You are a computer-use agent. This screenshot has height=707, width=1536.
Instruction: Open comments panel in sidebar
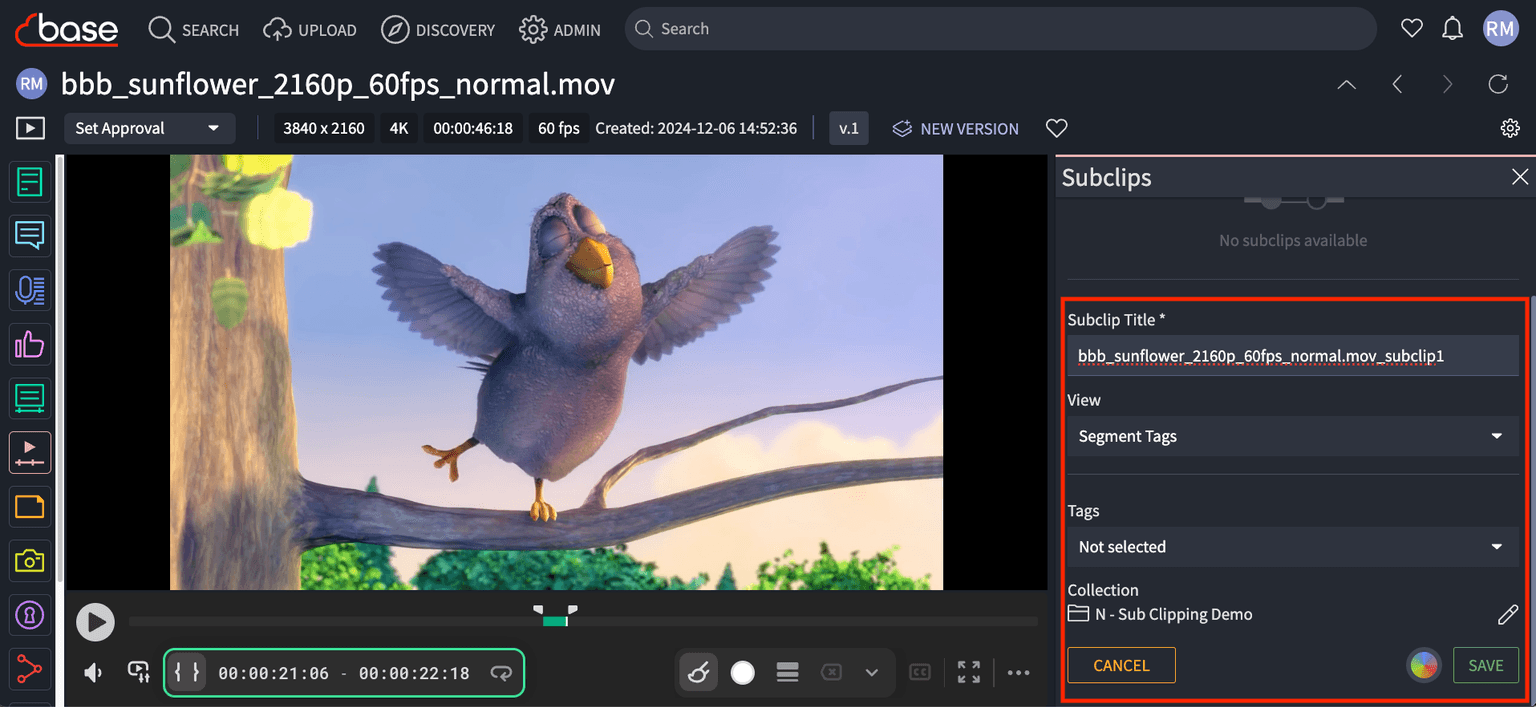click(30, 236)
